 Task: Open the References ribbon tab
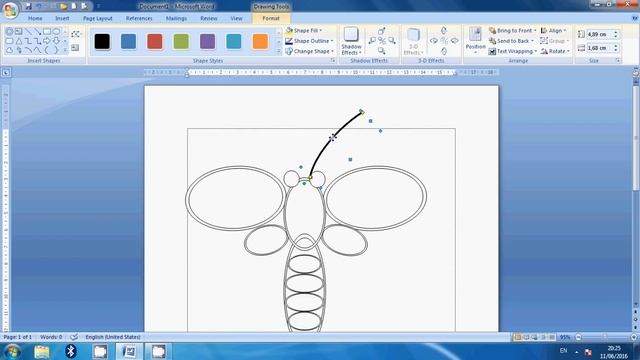[139, 18]
